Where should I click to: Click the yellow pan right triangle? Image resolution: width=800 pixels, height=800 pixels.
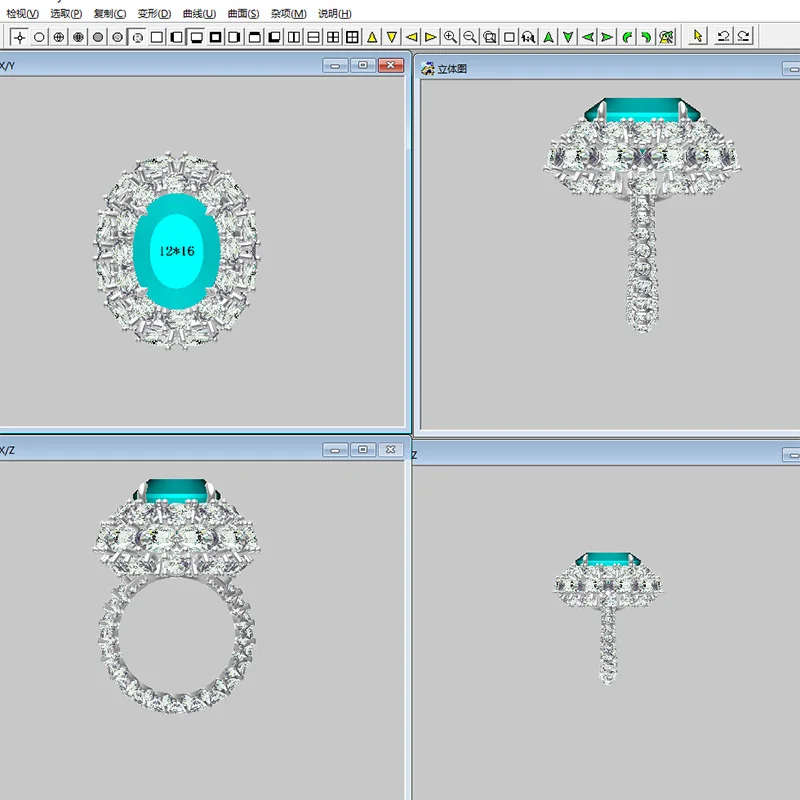(x=431, y=37)
